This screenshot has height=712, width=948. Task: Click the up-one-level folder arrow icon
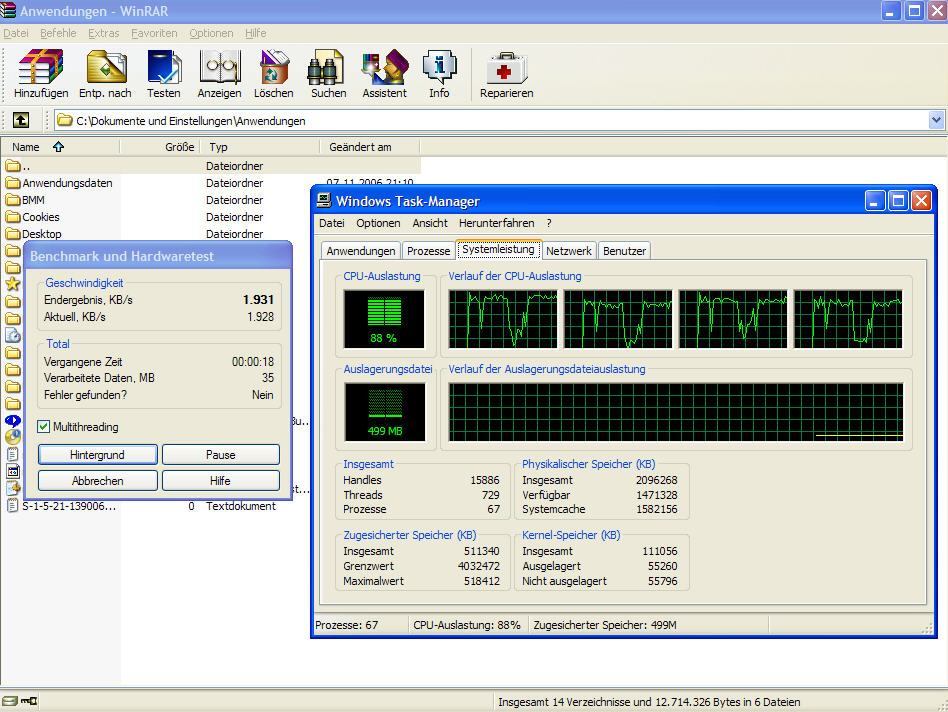pyautogui.click(x=21, y=120)
